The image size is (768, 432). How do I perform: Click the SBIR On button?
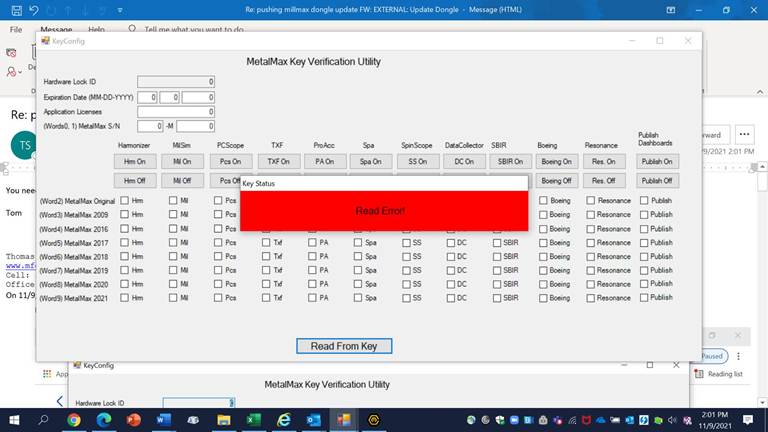pos(510,162)
